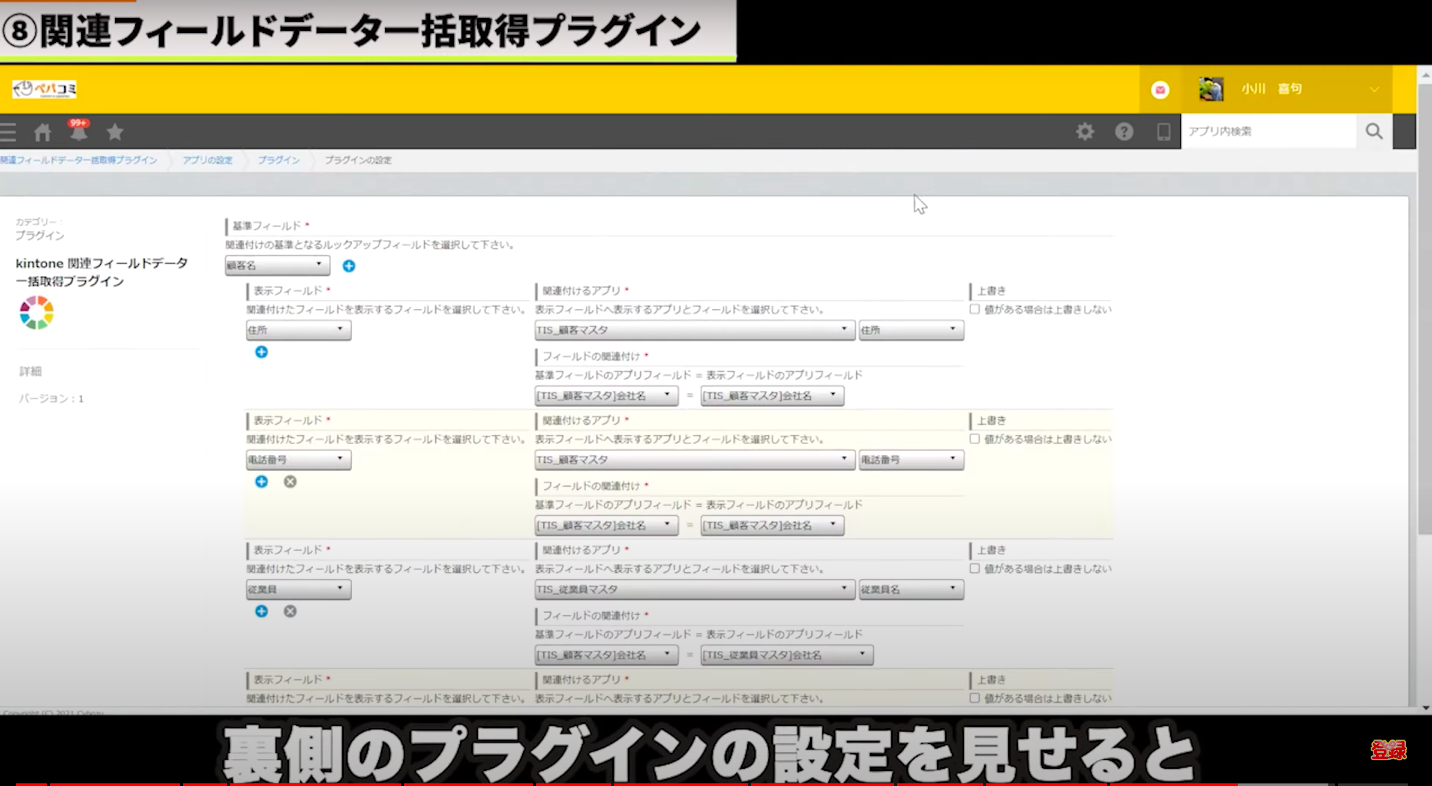Expand the TIS_従業員マスタ app dropdown
Viewport: 1432px width, 786px height.
click(694, 590)
